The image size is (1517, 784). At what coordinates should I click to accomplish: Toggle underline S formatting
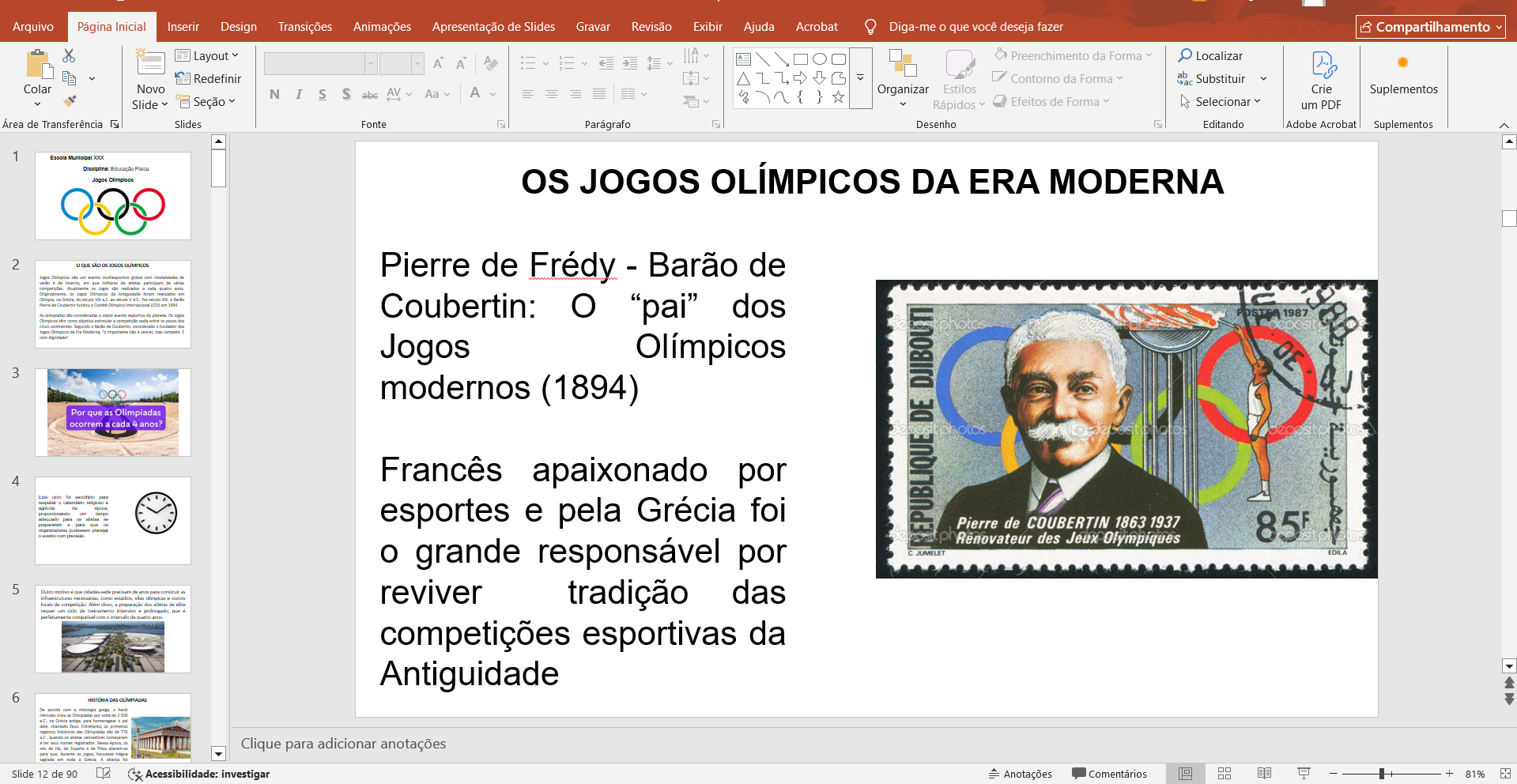(x=323, y=94)
